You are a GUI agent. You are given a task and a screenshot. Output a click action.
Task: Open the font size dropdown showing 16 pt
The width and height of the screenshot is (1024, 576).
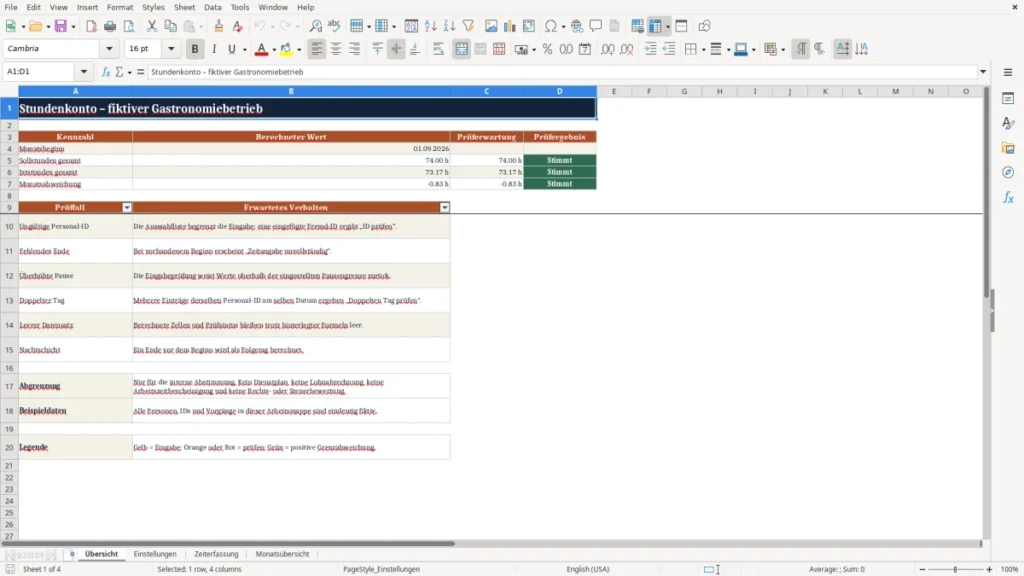pyautogui.click(x=171, y=49)
